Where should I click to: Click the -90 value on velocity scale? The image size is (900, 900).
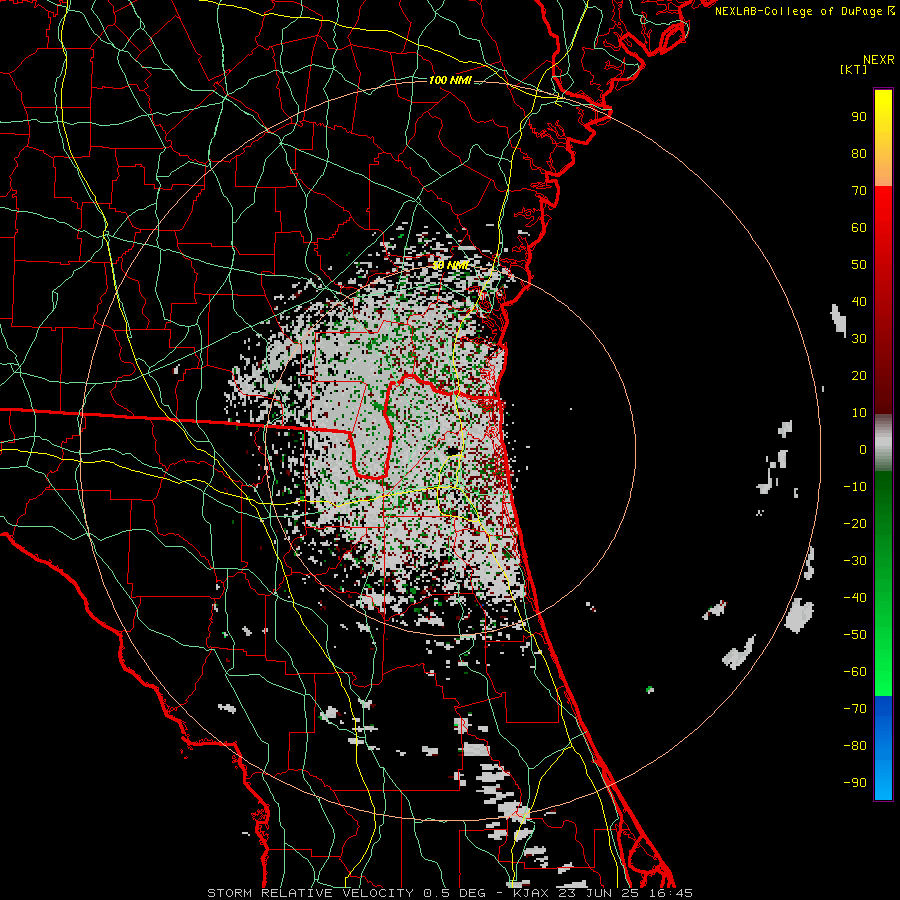(855, 783)
